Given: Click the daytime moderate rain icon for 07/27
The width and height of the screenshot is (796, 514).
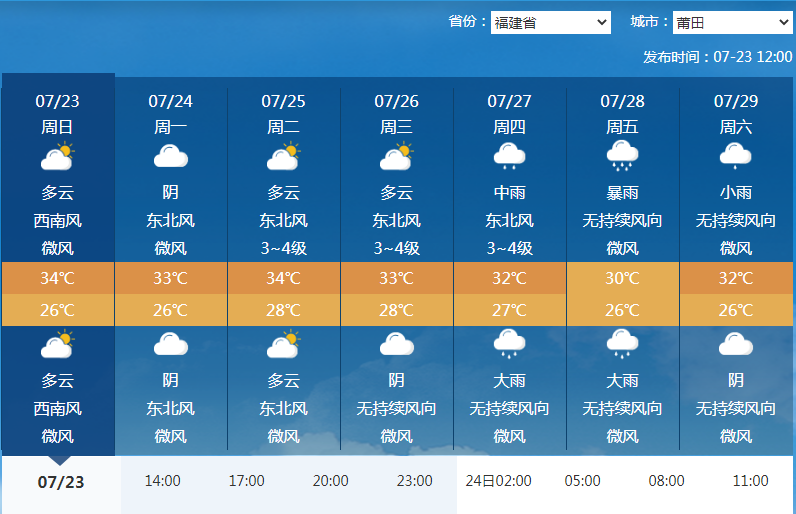Looking at the screenshot, I should (x=509, y=156).
